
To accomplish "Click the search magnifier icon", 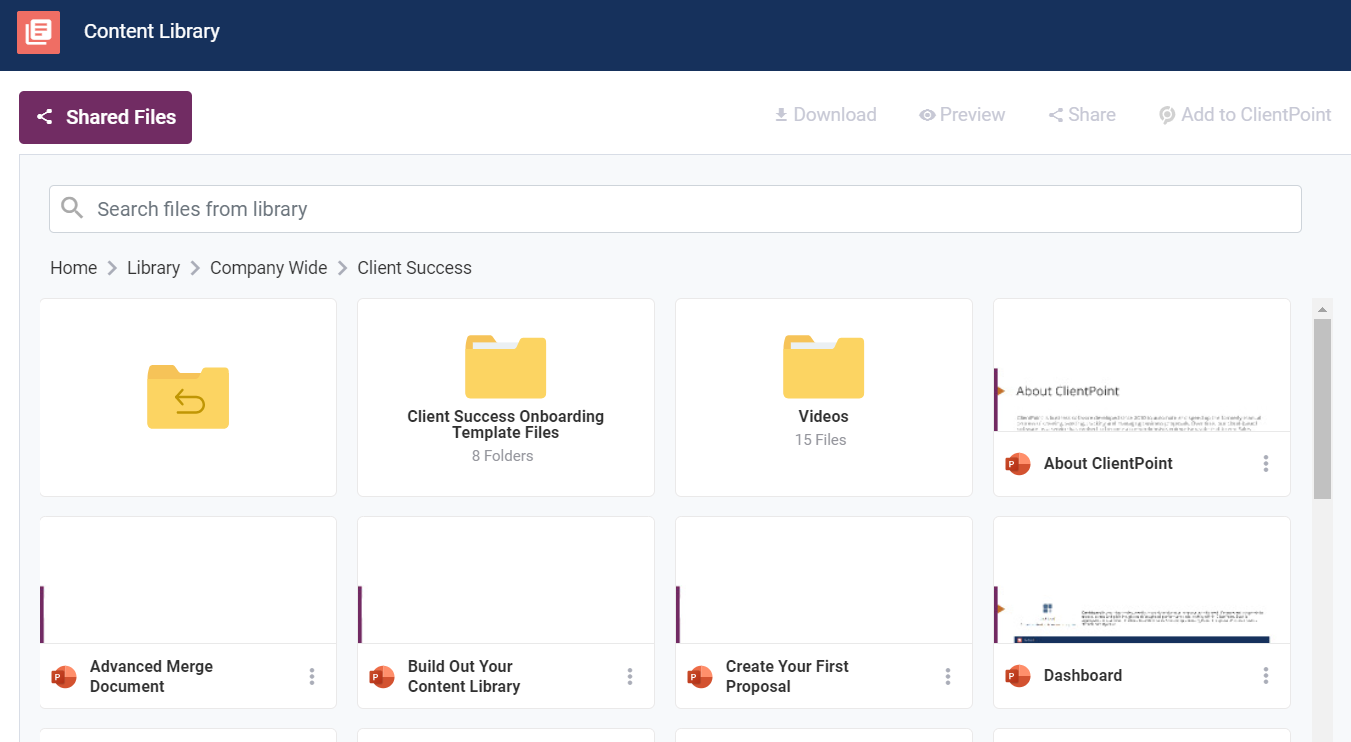I will (x=72, y=208).
